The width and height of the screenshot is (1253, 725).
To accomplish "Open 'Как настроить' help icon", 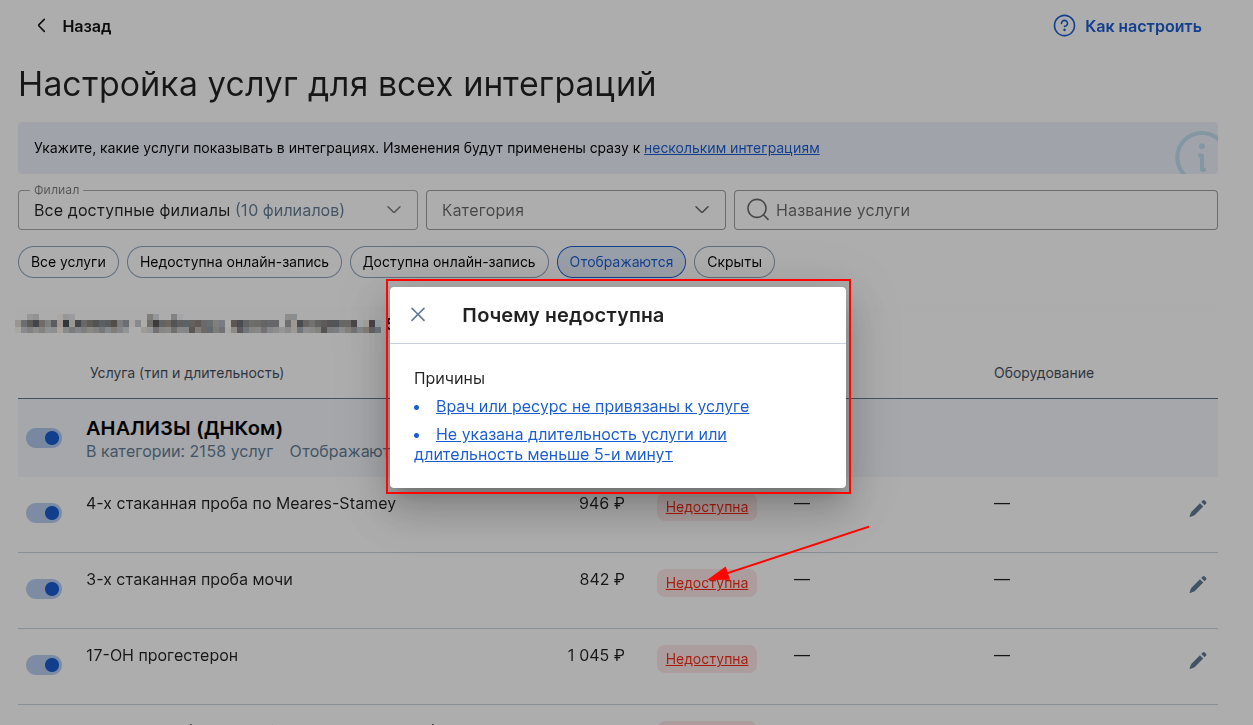I will click(1064, 26).
